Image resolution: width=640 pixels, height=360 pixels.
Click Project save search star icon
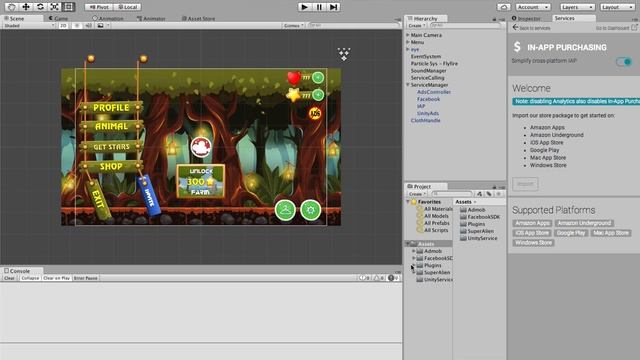(498, 194)
